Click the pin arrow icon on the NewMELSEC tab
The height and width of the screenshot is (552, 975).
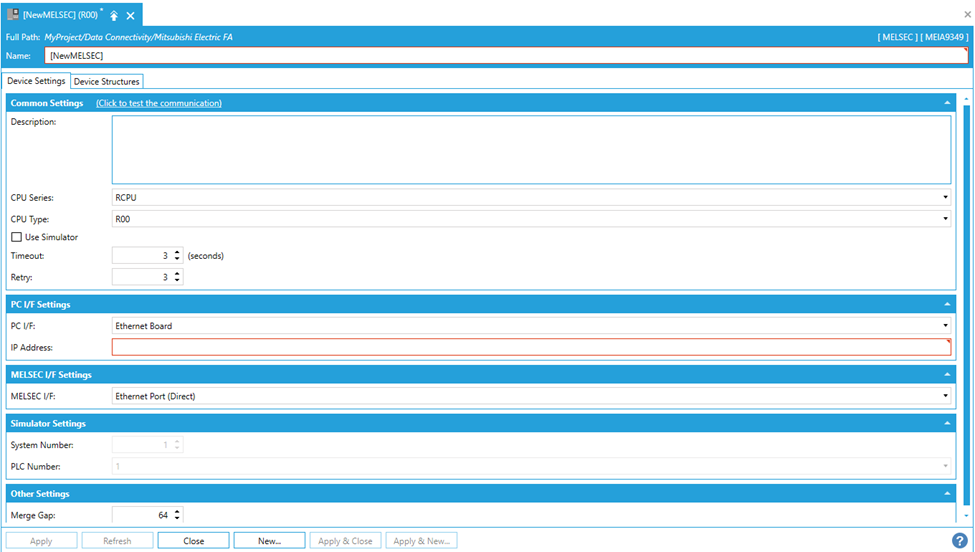pyautogui.click(x=114, y=16)
